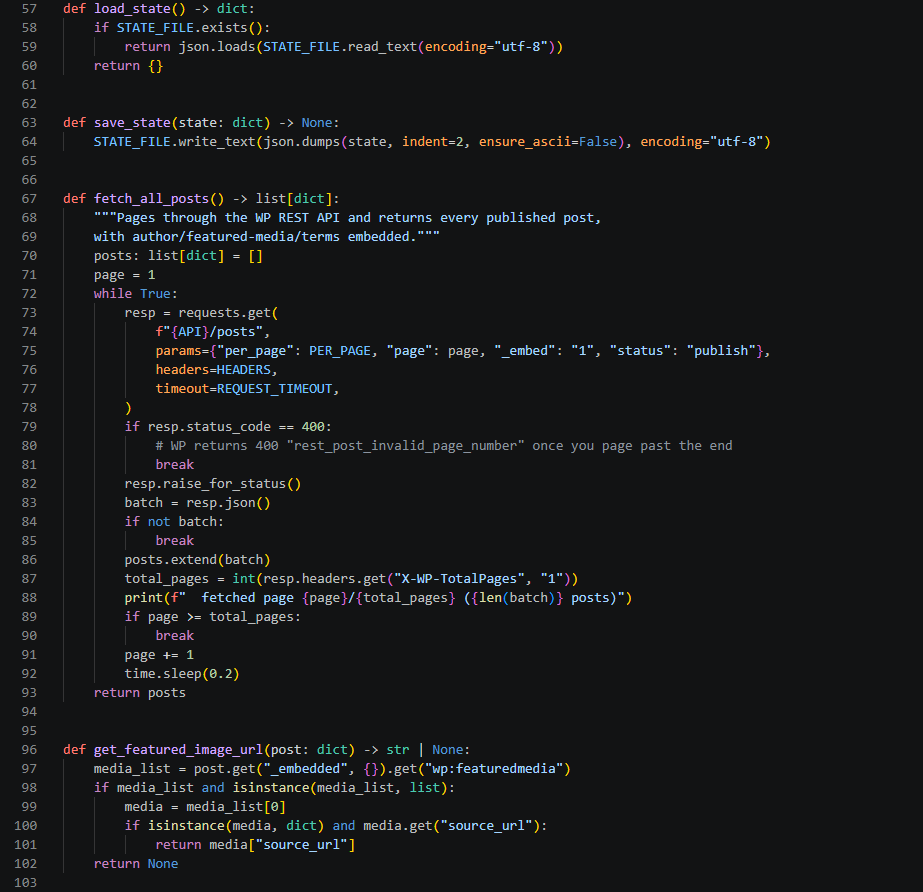Click the 'break' on line 81
Image resolution: width=923 pixels, height=892 pixels.
pos(174,465)
